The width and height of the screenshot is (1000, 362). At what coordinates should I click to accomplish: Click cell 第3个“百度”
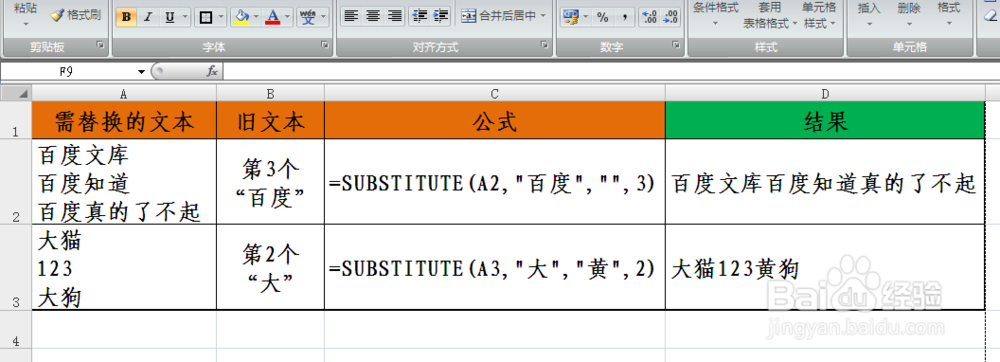tap(270, 182)
